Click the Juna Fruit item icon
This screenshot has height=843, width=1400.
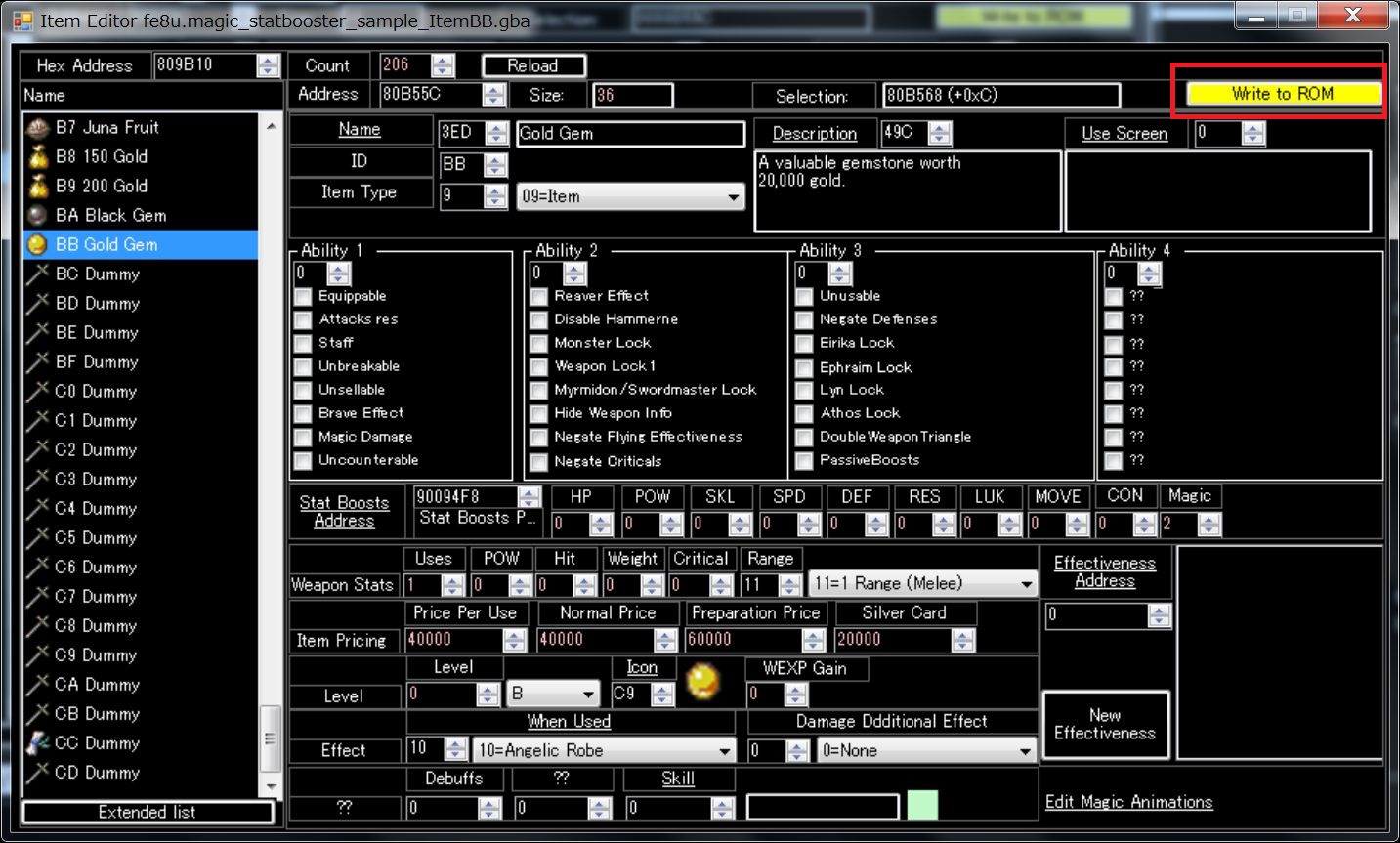click(38, 128)
